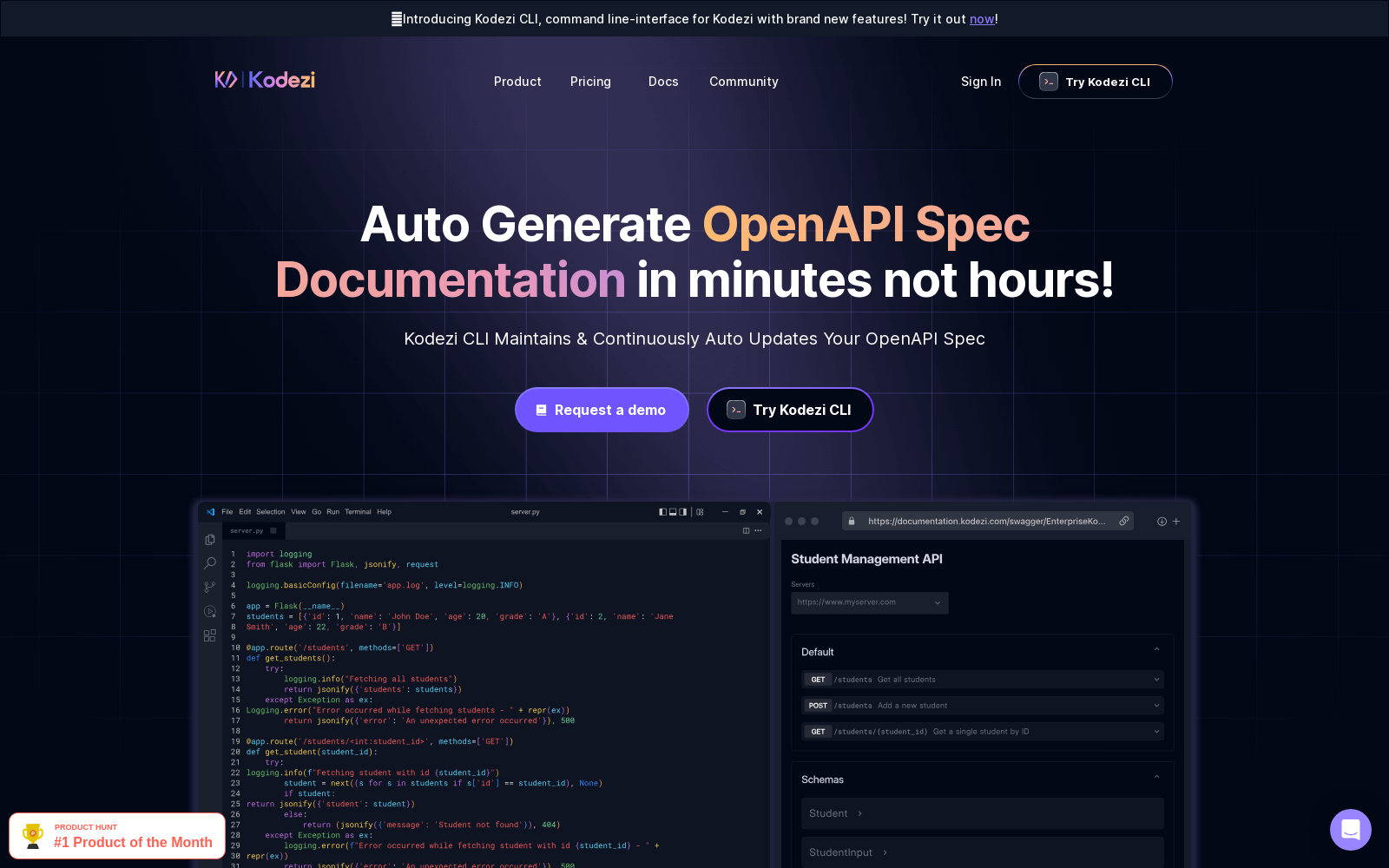Click the Sign In link
The width and height of the screenshot is (1389, 868).
tap(981, 82)
